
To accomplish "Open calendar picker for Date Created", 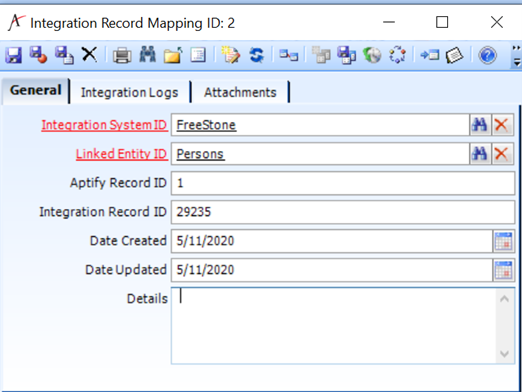I will 503,241.
